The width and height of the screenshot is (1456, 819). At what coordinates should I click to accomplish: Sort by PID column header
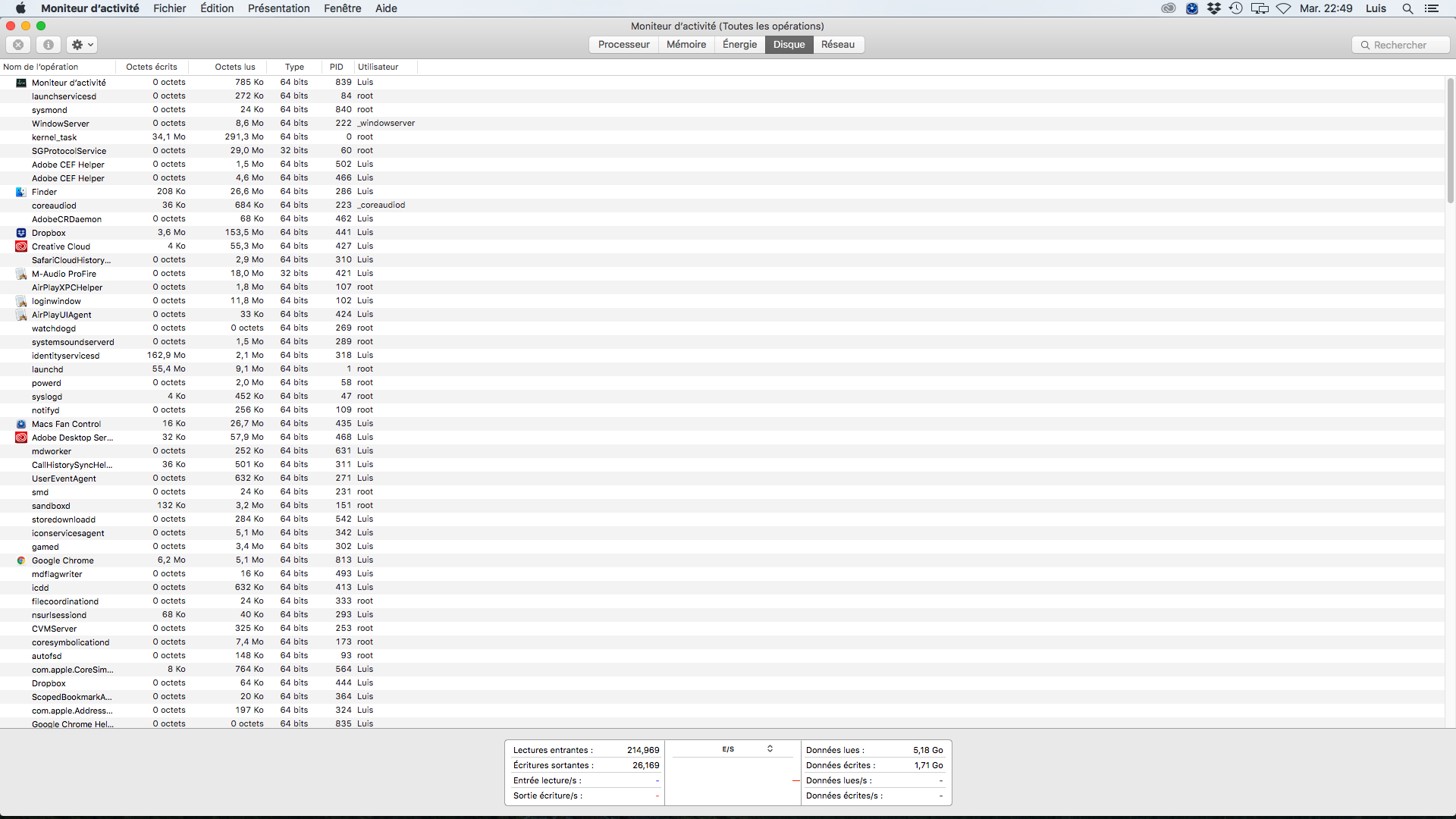click(x=337, y=67)
